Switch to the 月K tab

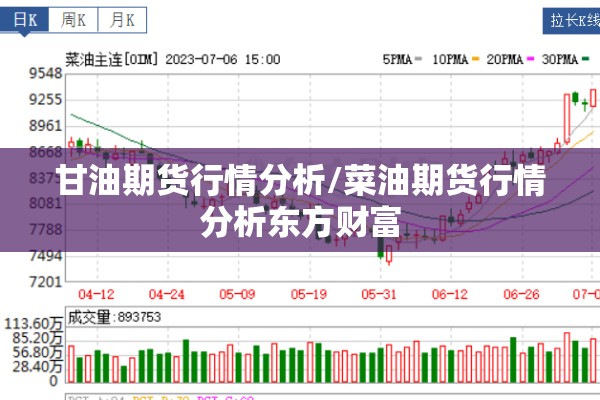pyautogui.click(x=122, y=20)
